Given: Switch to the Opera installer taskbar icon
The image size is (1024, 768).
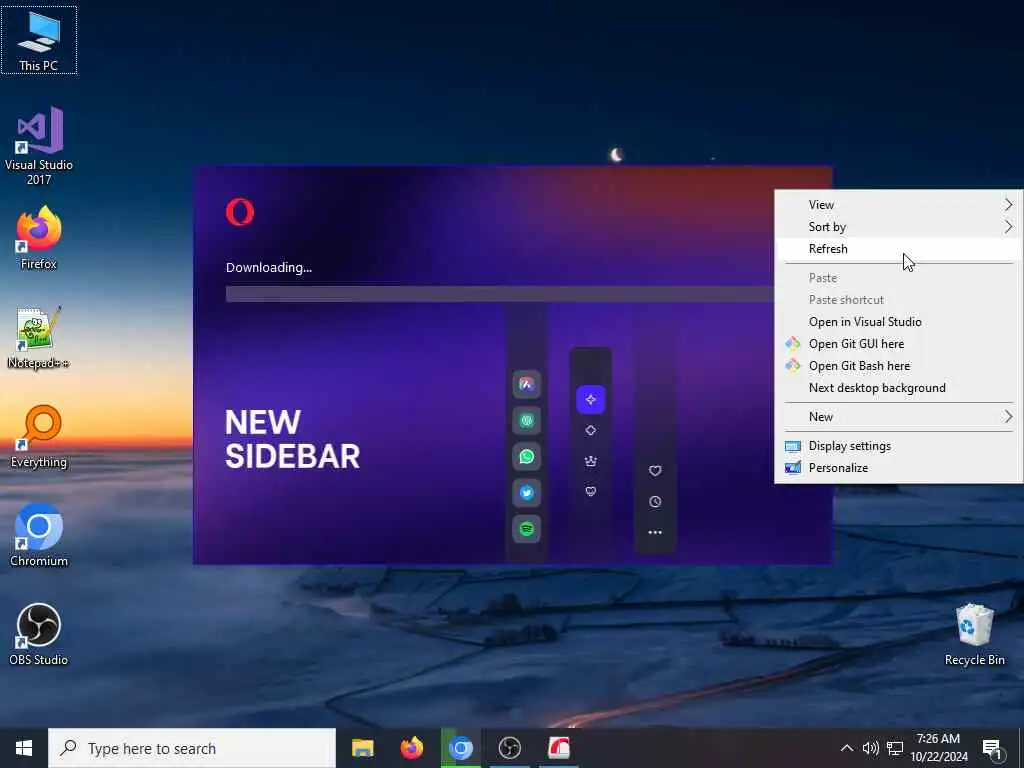Looking at the screenshot, I should point(559,748).
